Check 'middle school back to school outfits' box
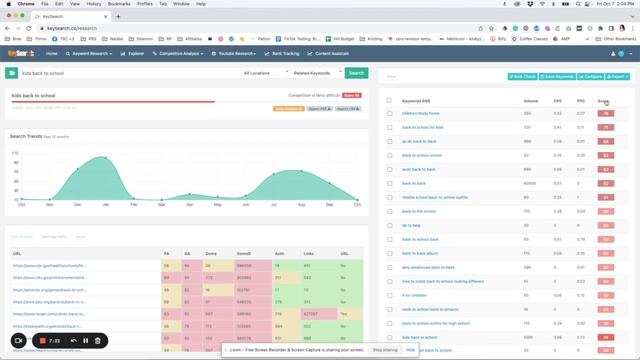 tap(389, 198)
